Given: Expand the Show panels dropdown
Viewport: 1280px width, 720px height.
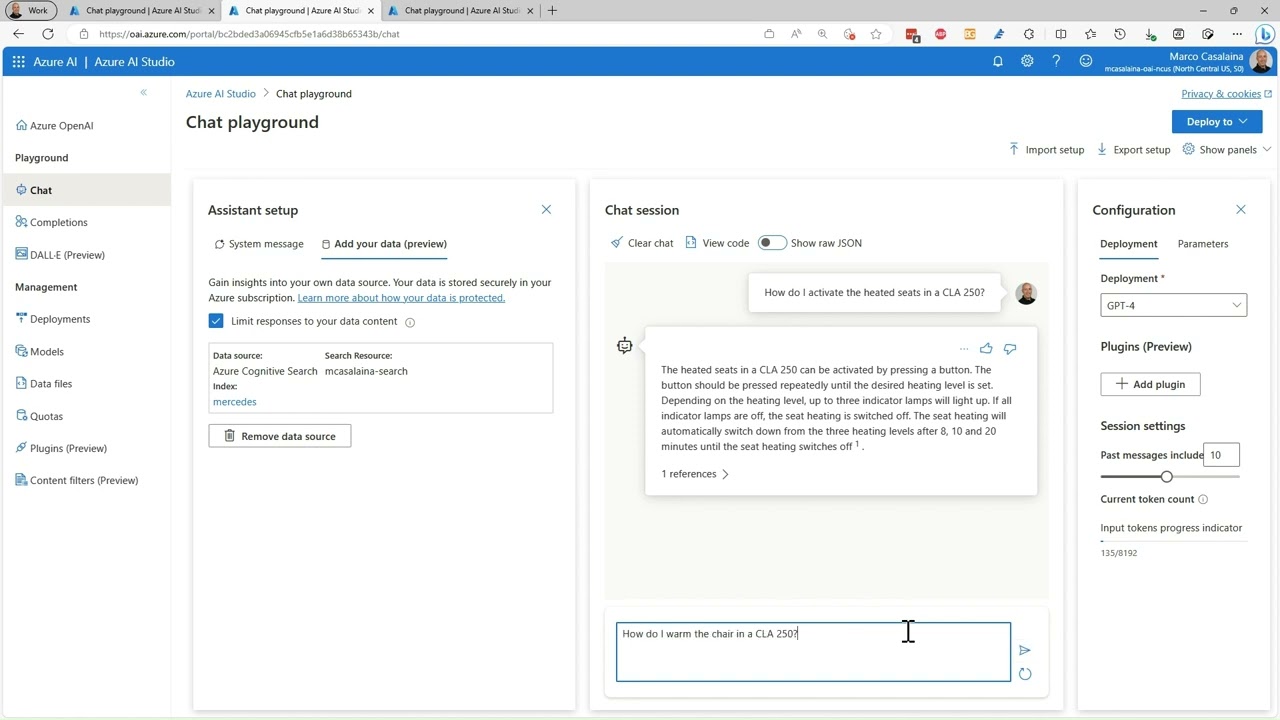Looking at the screenshot, I should coord(1227,150).
